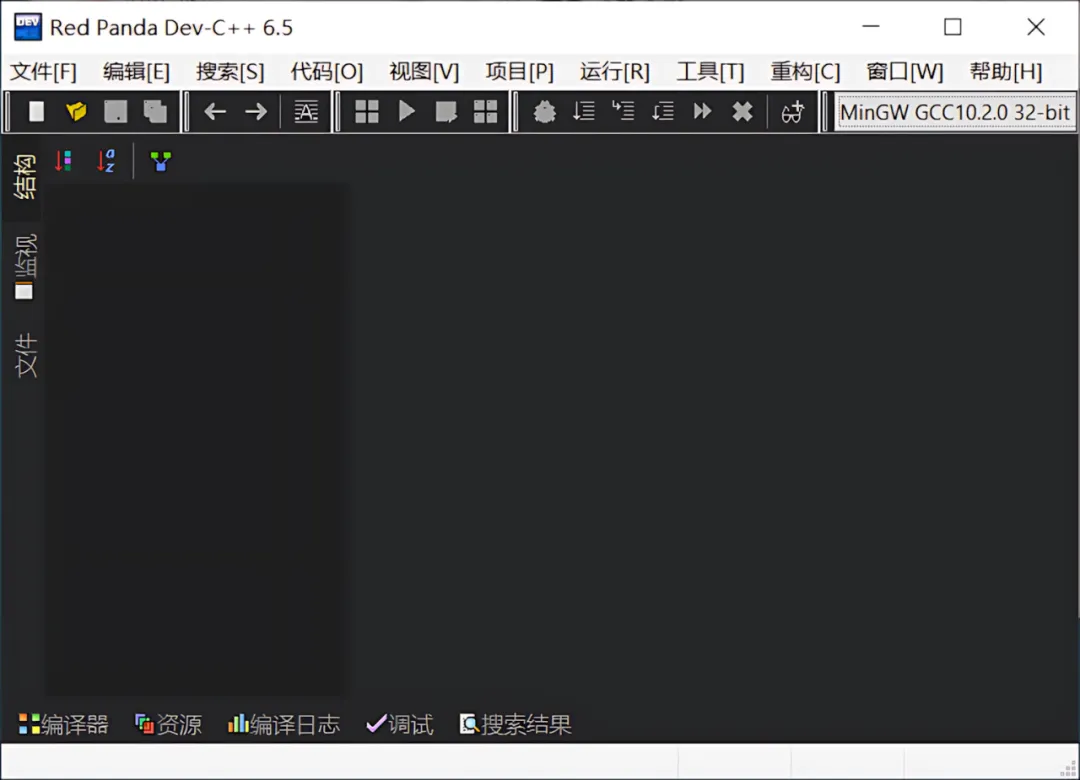Open the compiler set MinGW GCC dropdown
1080x780 pixels.
tap(955, 112)
